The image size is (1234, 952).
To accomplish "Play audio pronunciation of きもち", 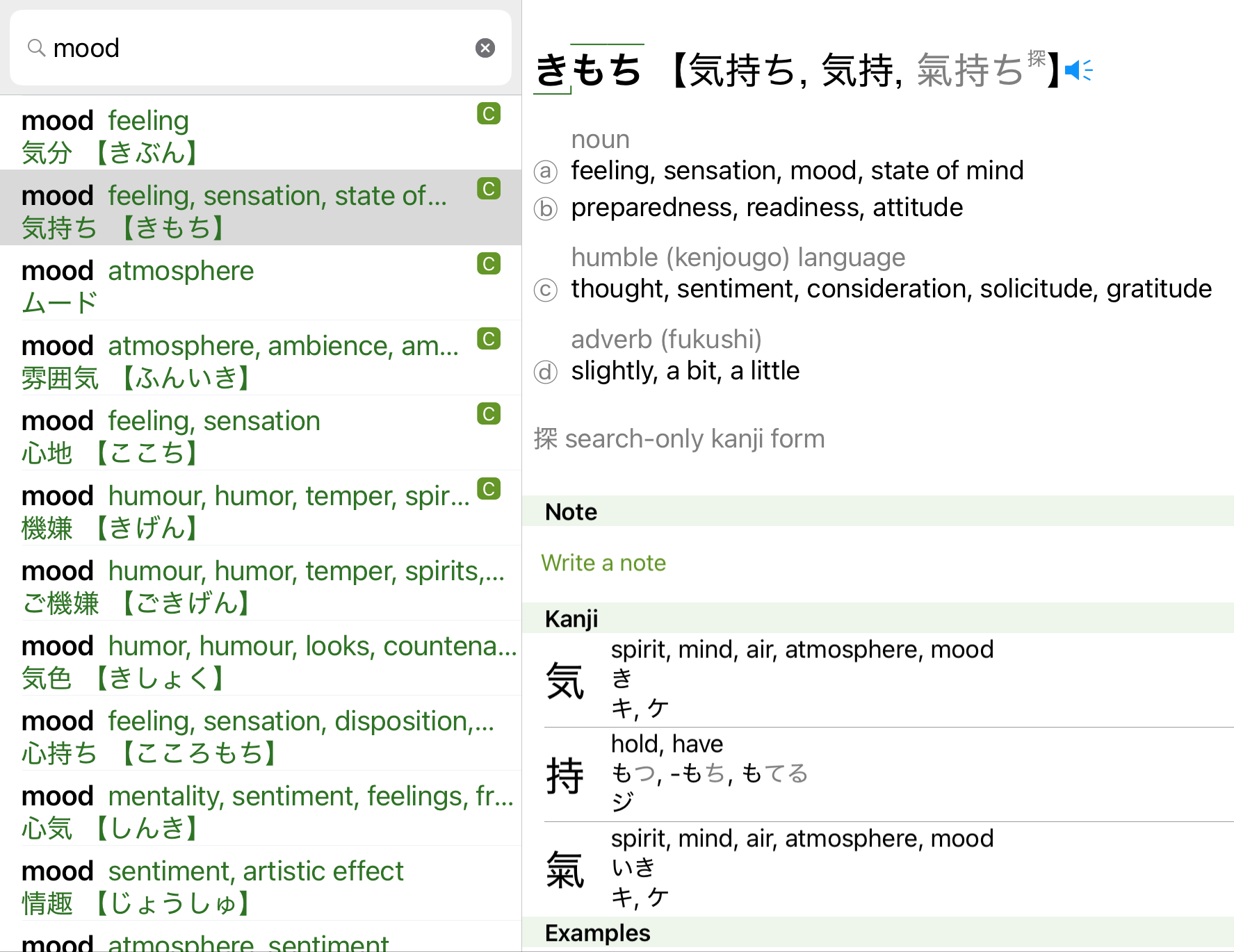I will [1078, 70].
